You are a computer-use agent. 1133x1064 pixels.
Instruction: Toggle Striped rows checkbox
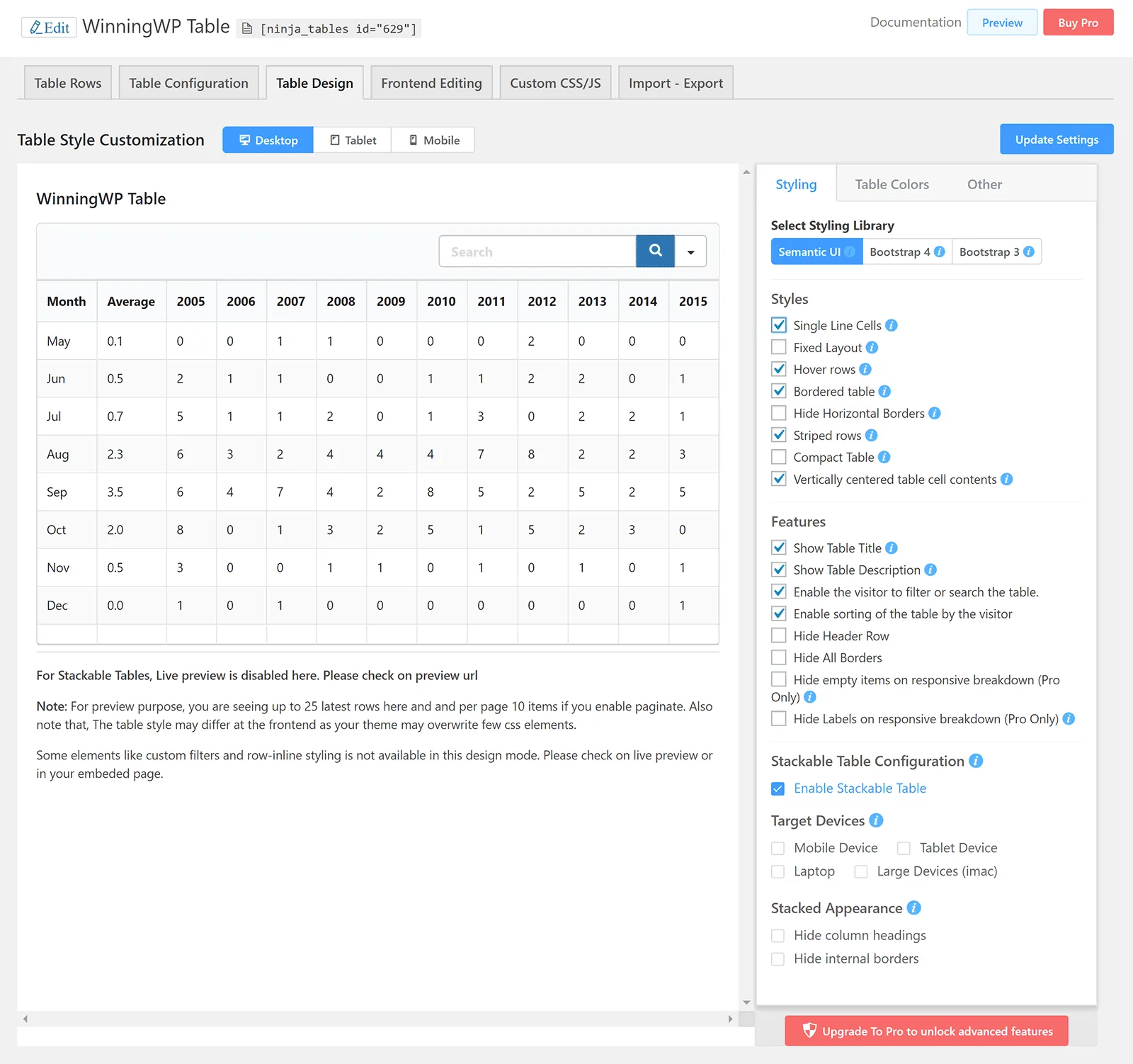pyautogui.click(x=779, y=435)
